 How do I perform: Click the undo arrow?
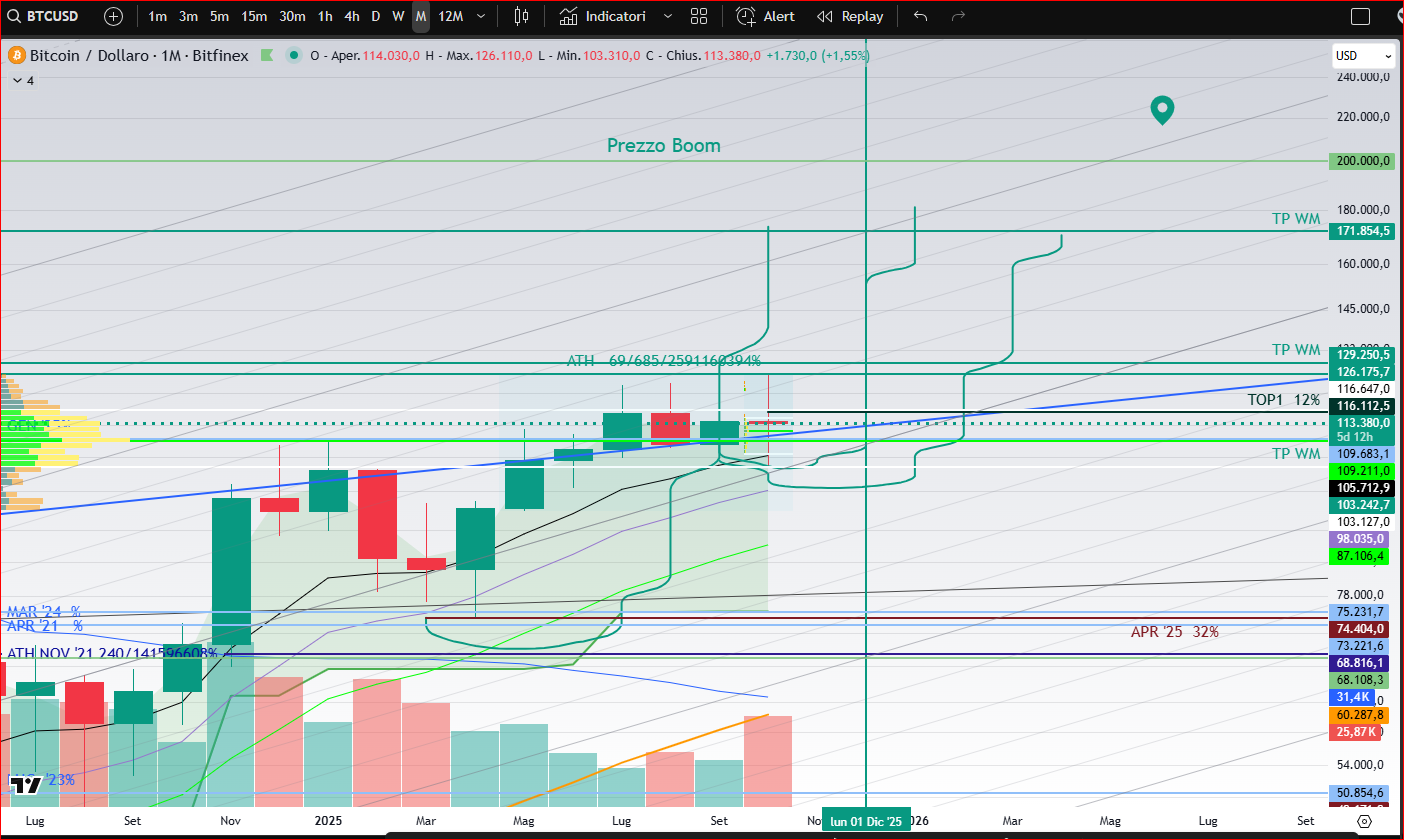tap(921, 16)
